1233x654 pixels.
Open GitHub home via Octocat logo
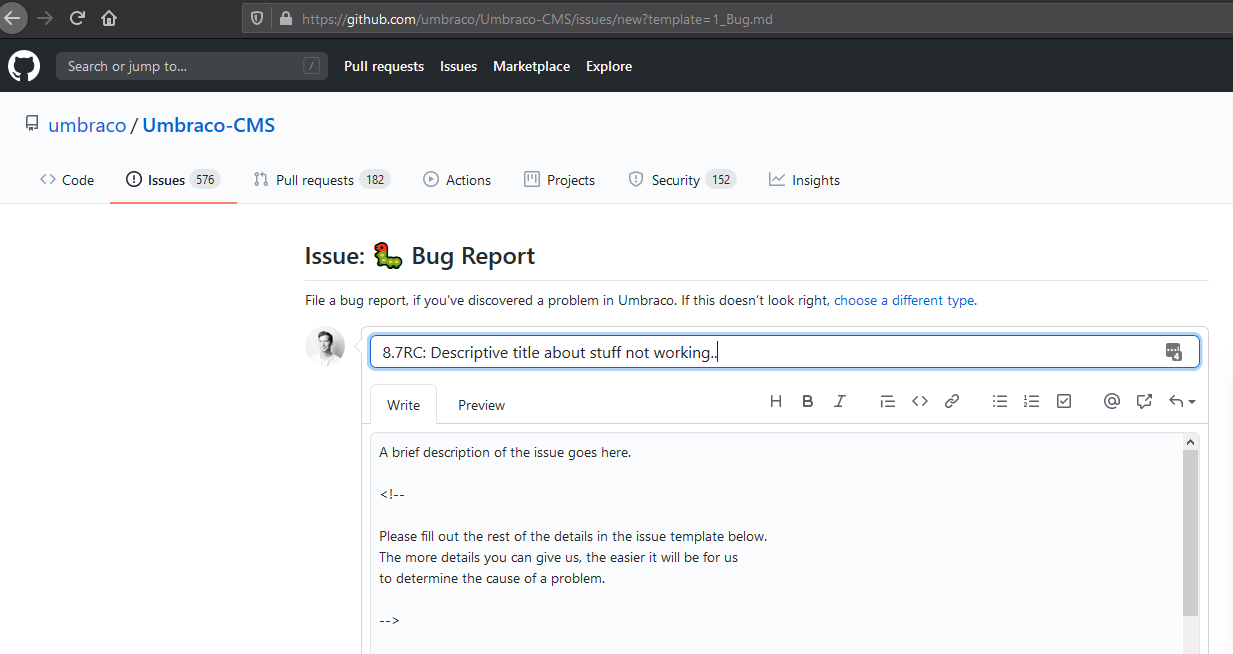coord(24,66)
